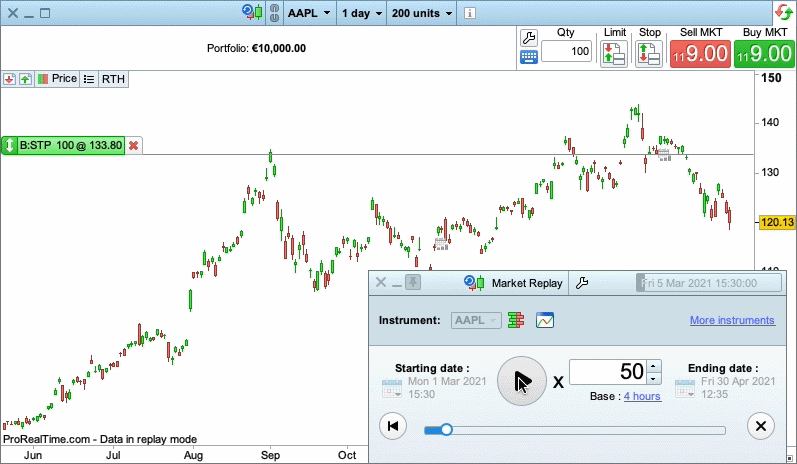Click the green up arrow chart icon
The image size is (797, 464).
coord(25,79)
